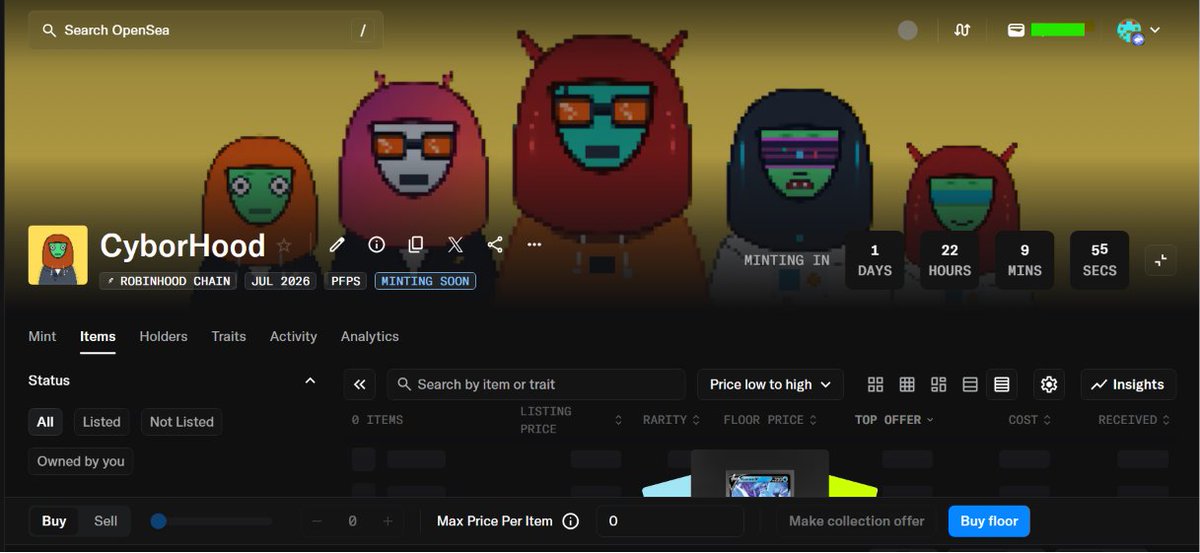This screenshot has height=553, width=1200.
Task: Switch to small dense grid view
Action: (907, 384)
